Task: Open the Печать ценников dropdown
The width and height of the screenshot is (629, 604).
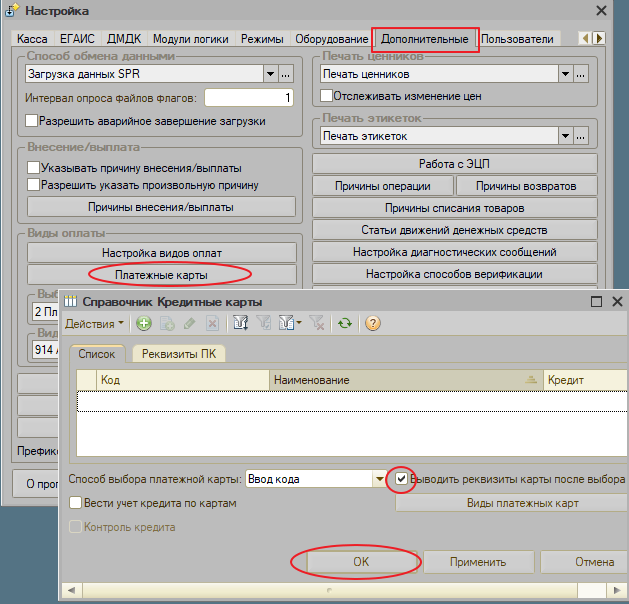Action: tap(566, 74)
